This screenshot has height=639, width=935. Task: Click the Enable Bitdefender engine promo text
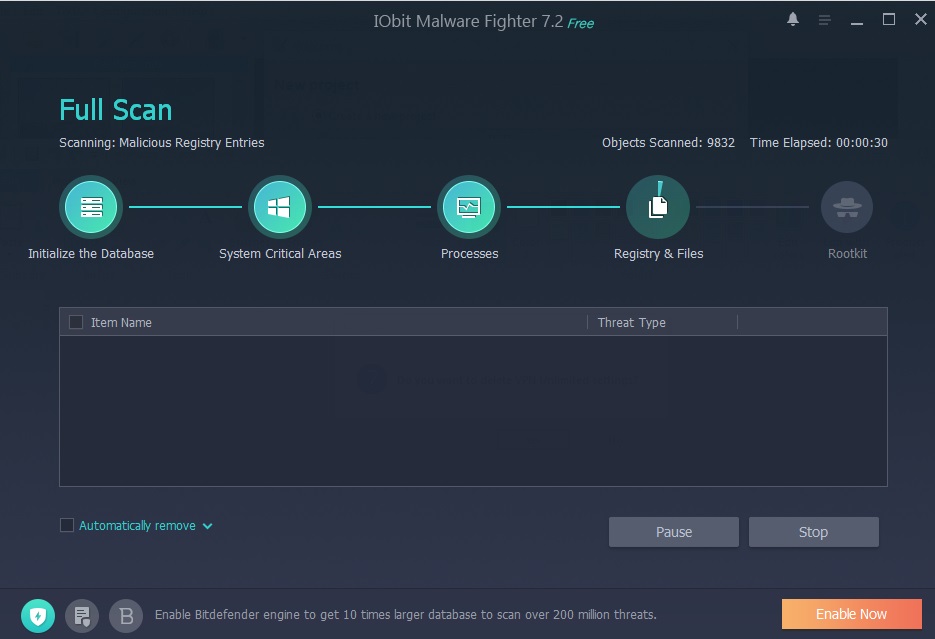click(405, 615)
